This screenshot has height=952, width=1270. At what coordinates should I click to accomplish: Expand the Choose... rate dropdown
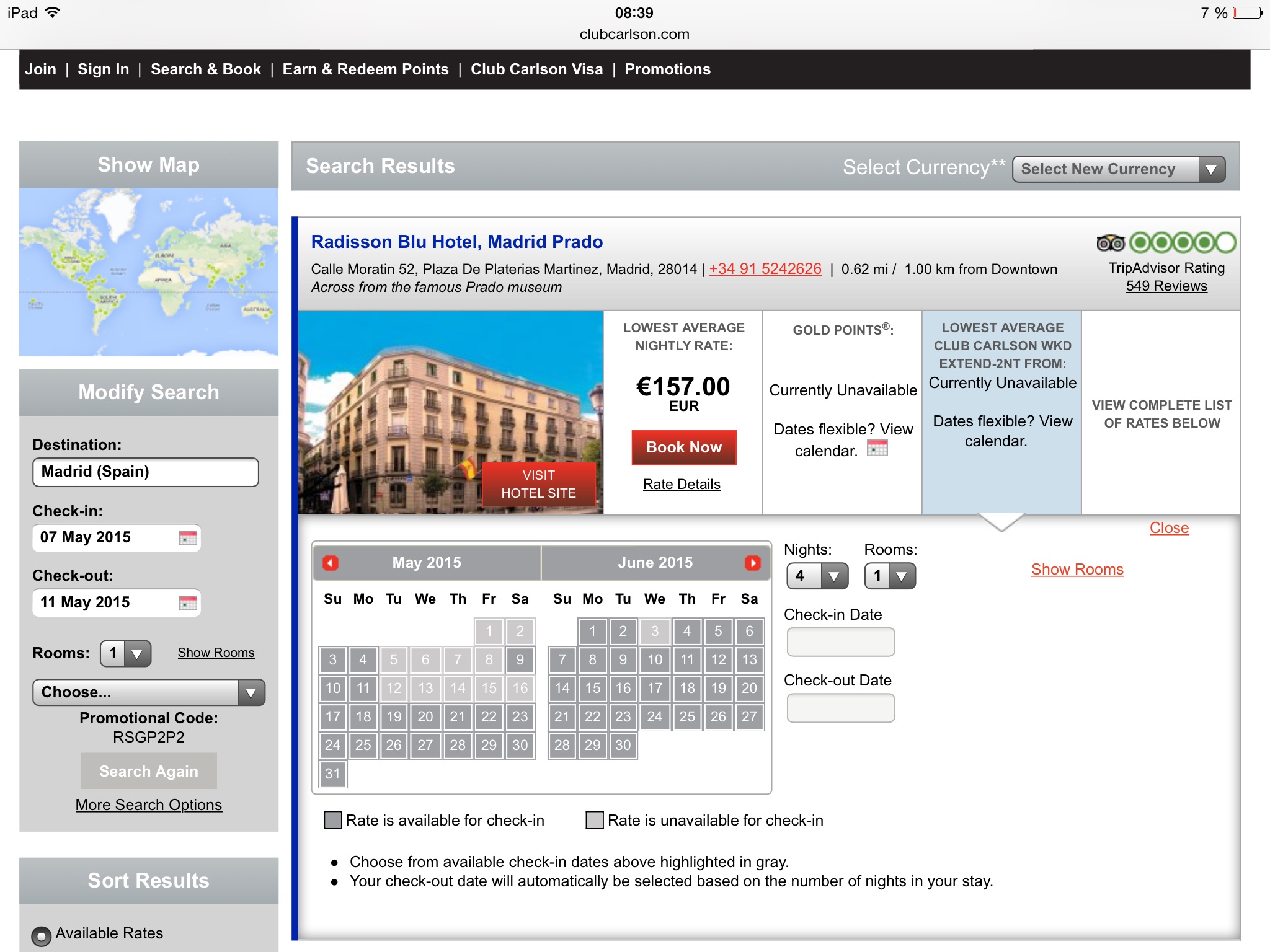pyautogui.click(x=149, y=692)
